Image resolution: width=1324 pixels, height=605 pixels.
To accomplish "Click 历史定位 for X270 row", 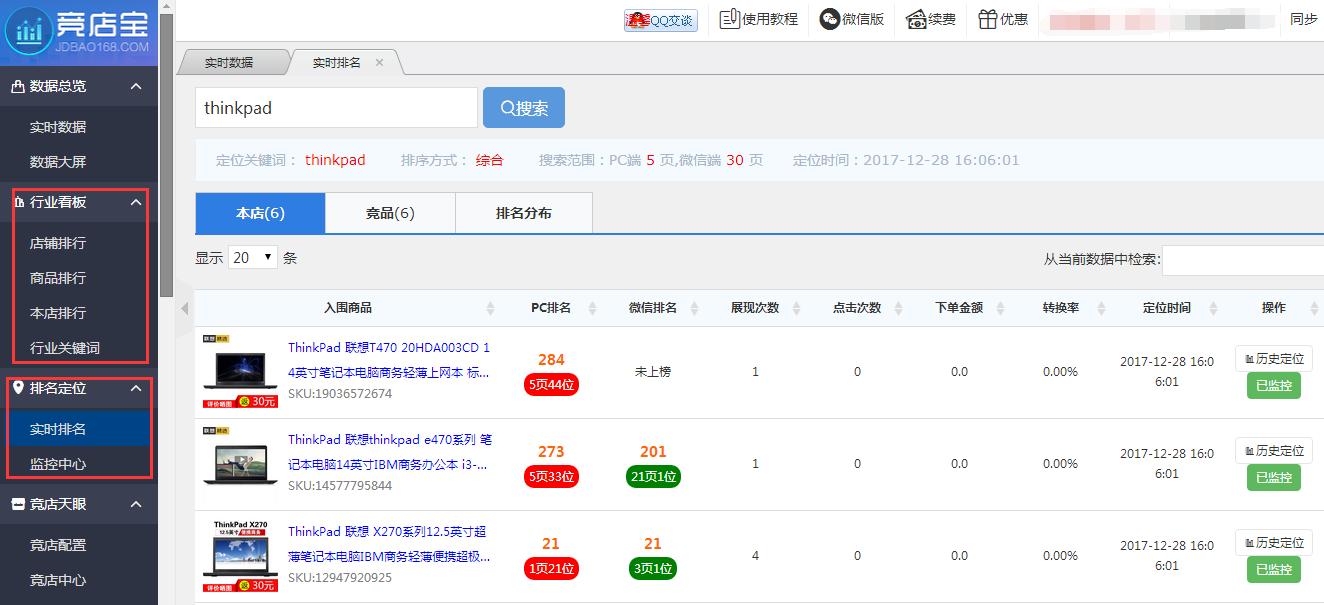I will point(1274,543).
